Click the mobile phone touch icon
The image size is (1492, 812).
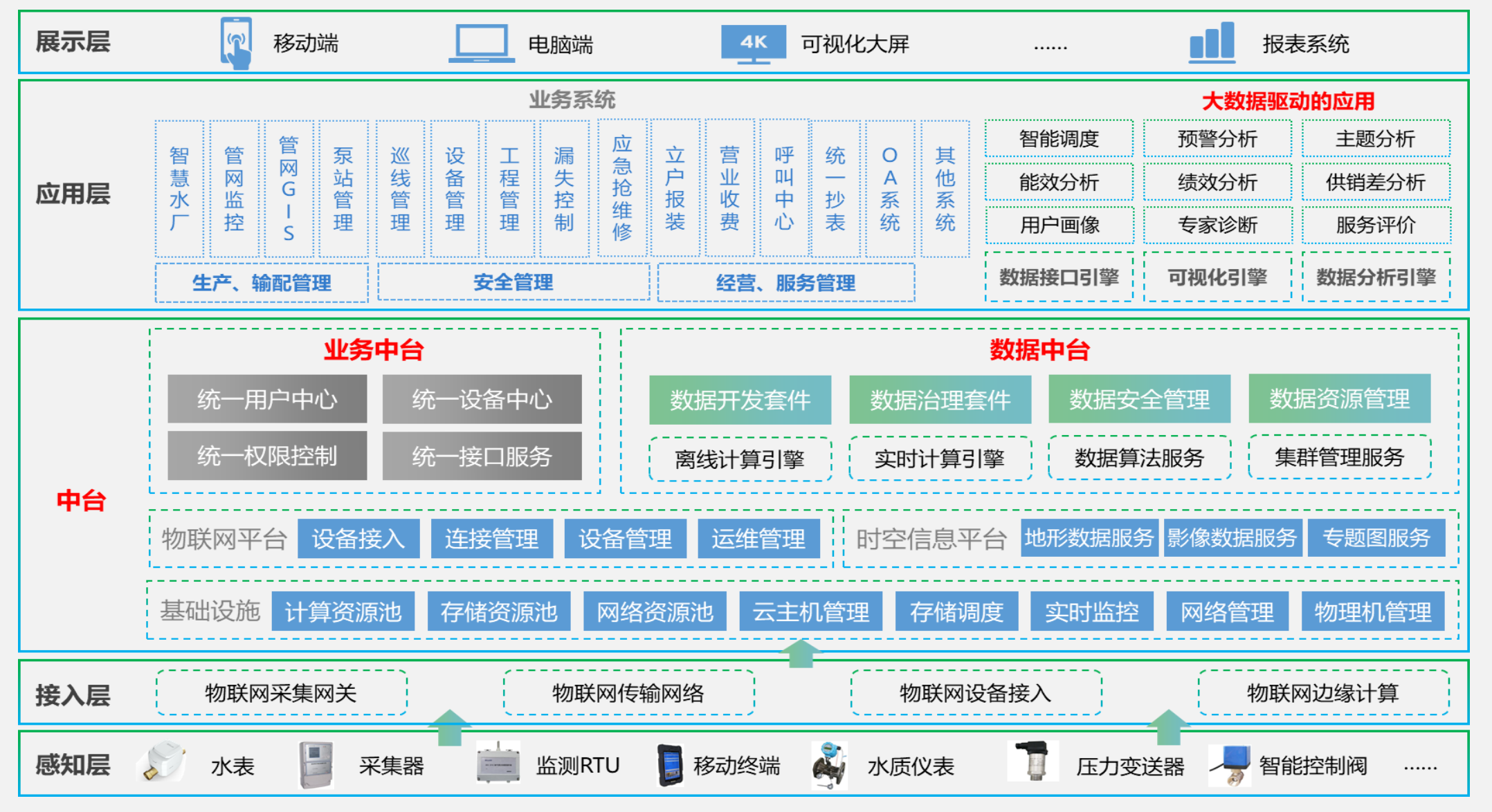236,43
